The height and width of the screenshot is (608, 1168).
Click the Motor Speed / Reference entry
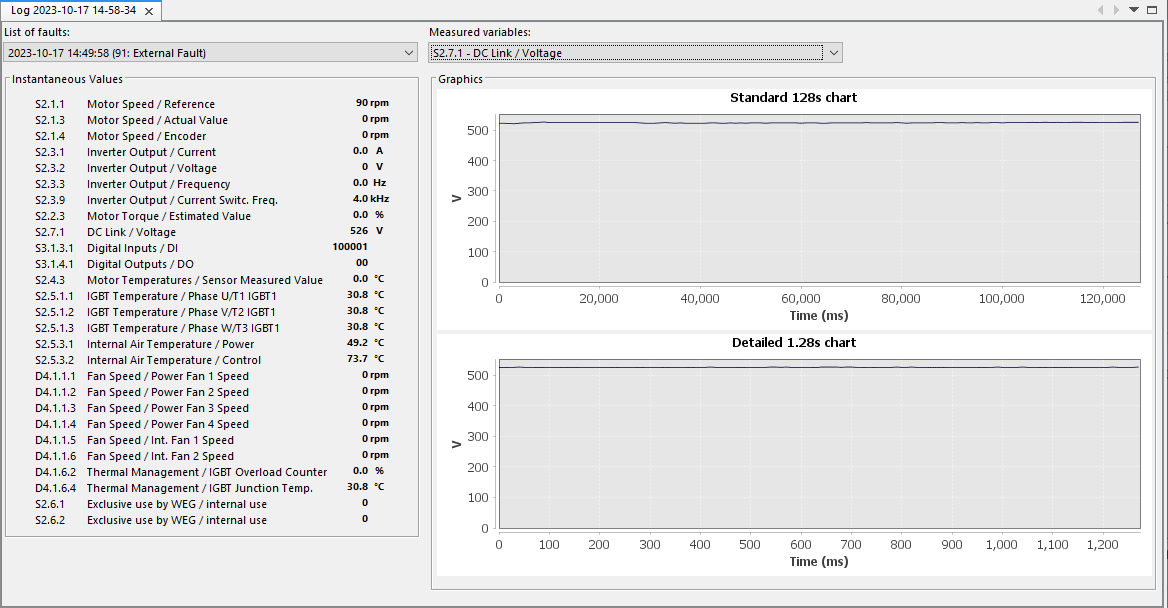[x=150, y=104]
